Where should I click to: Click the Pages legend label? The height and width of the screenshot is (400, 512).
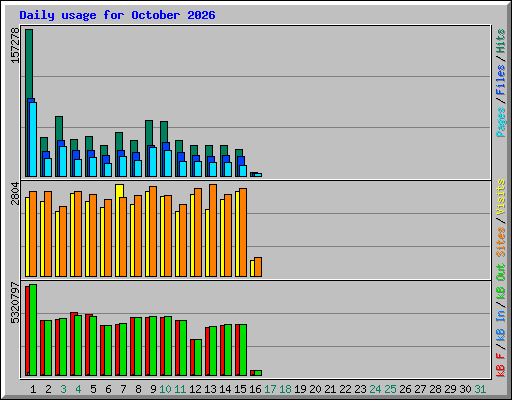point(501,122)
